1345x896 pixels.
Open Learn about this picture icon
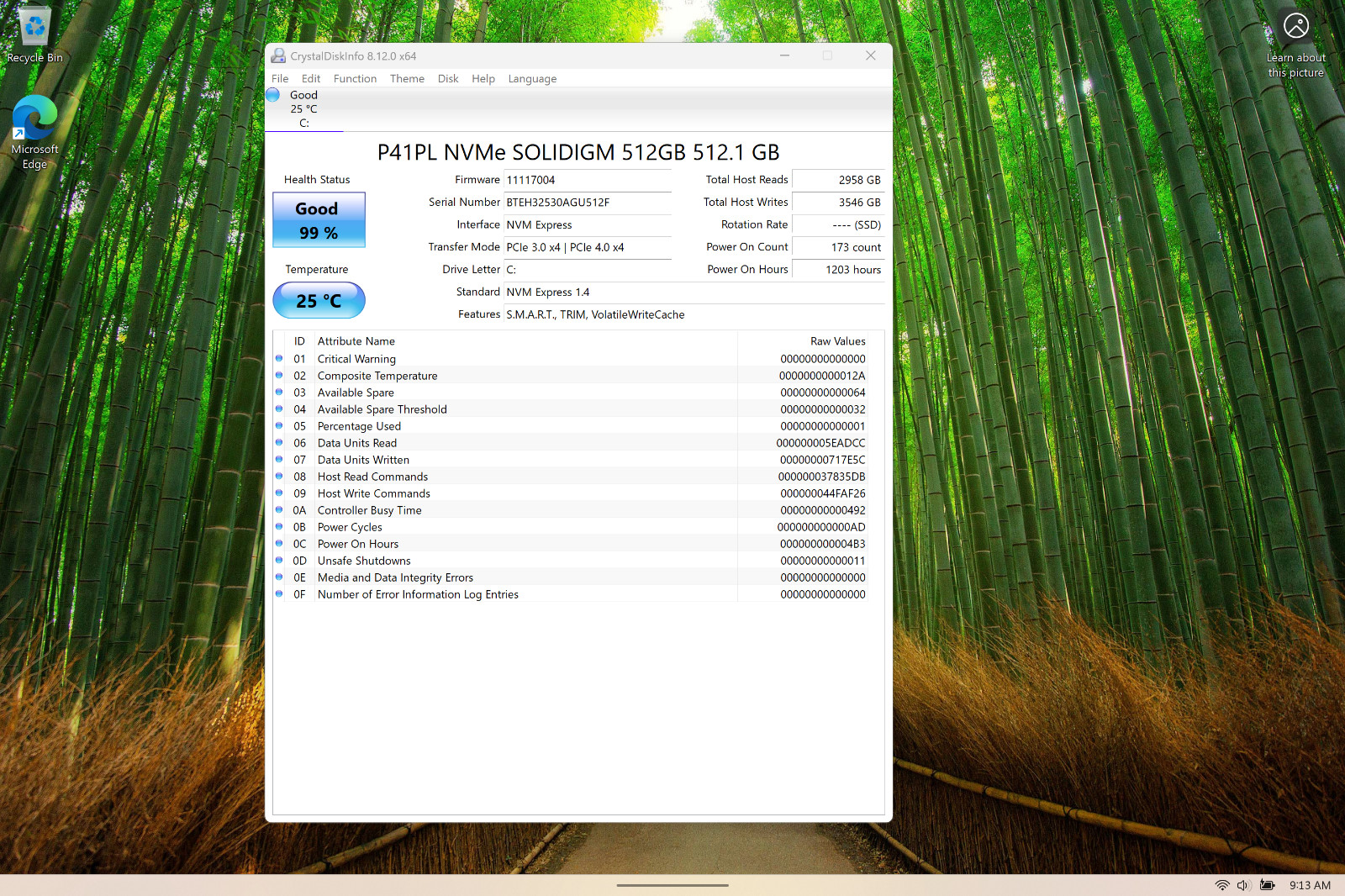[1295, 42]
